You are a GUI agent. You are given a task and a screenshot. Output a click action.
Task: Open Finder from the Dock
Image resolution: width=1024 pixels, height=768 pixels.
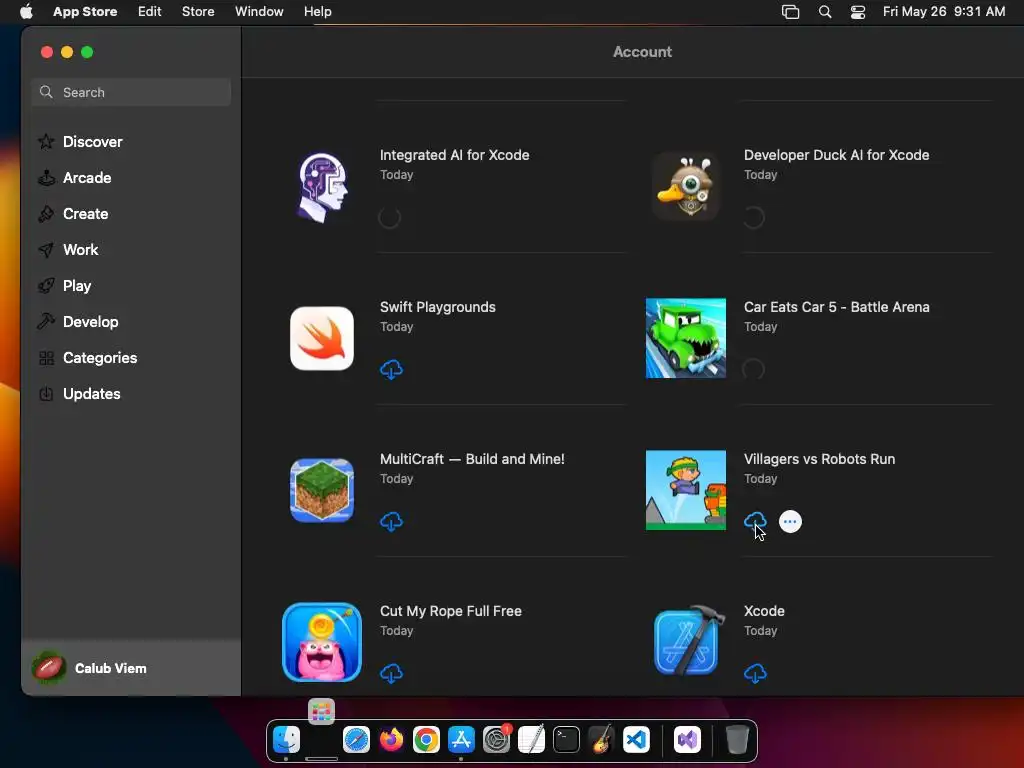coord(287,739)
